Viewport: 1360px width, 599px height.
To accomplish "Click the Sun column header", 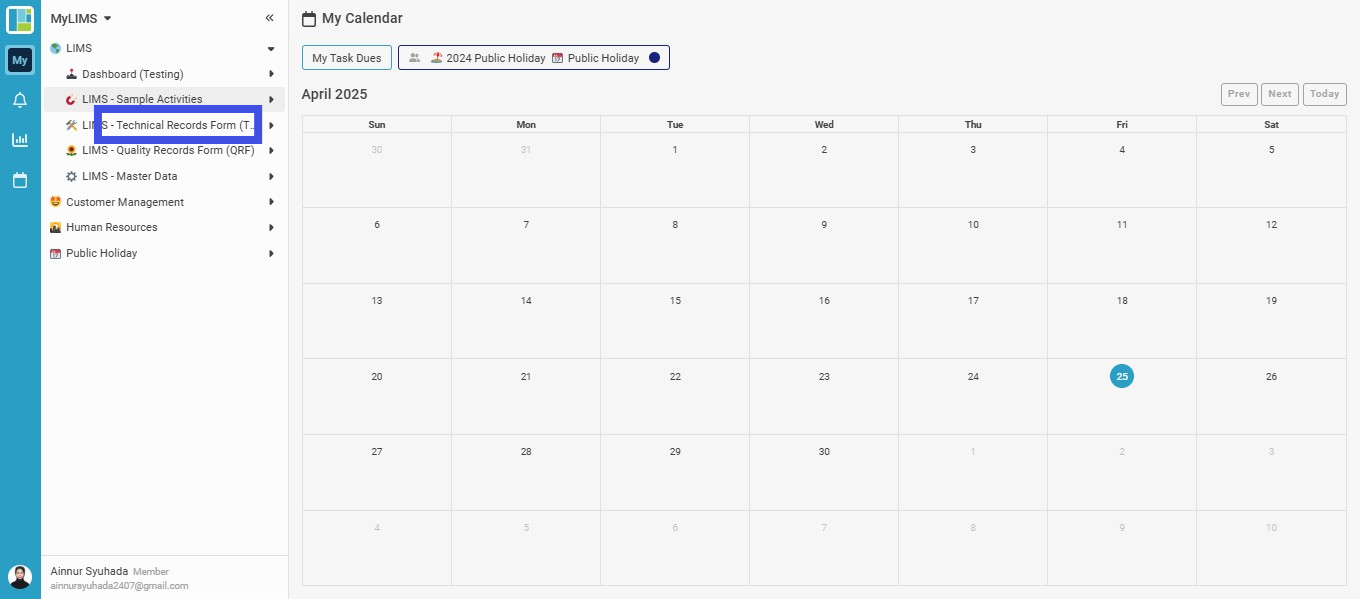I will pyautogui.click(x=377, y=124).
